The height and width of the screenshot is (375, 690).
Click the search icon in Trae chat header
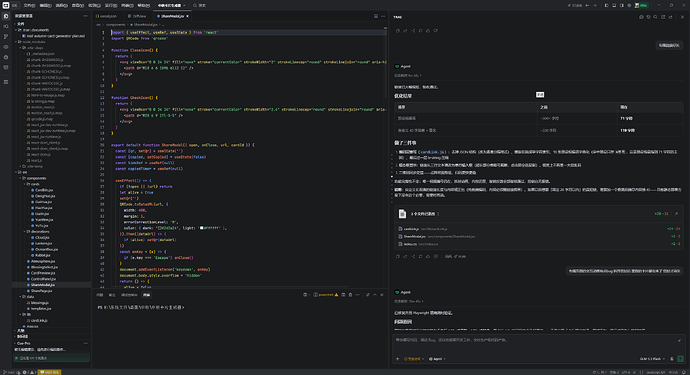point(655,17)
